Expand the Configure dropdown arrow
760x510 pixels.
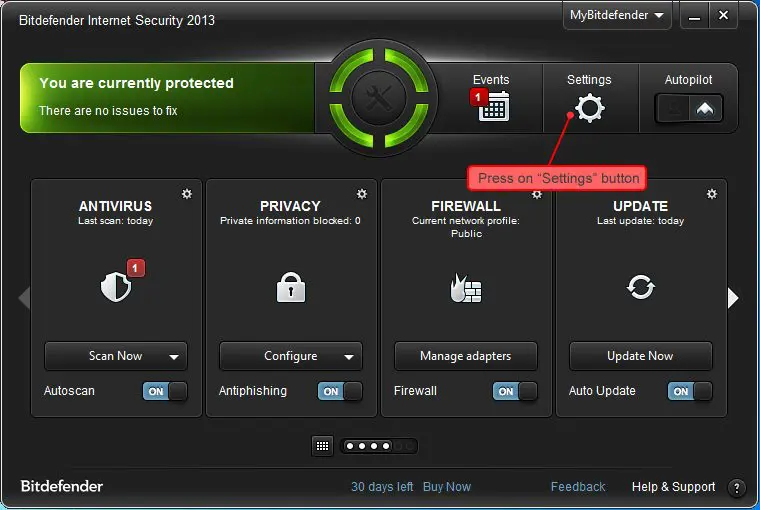tap(349, 357)
